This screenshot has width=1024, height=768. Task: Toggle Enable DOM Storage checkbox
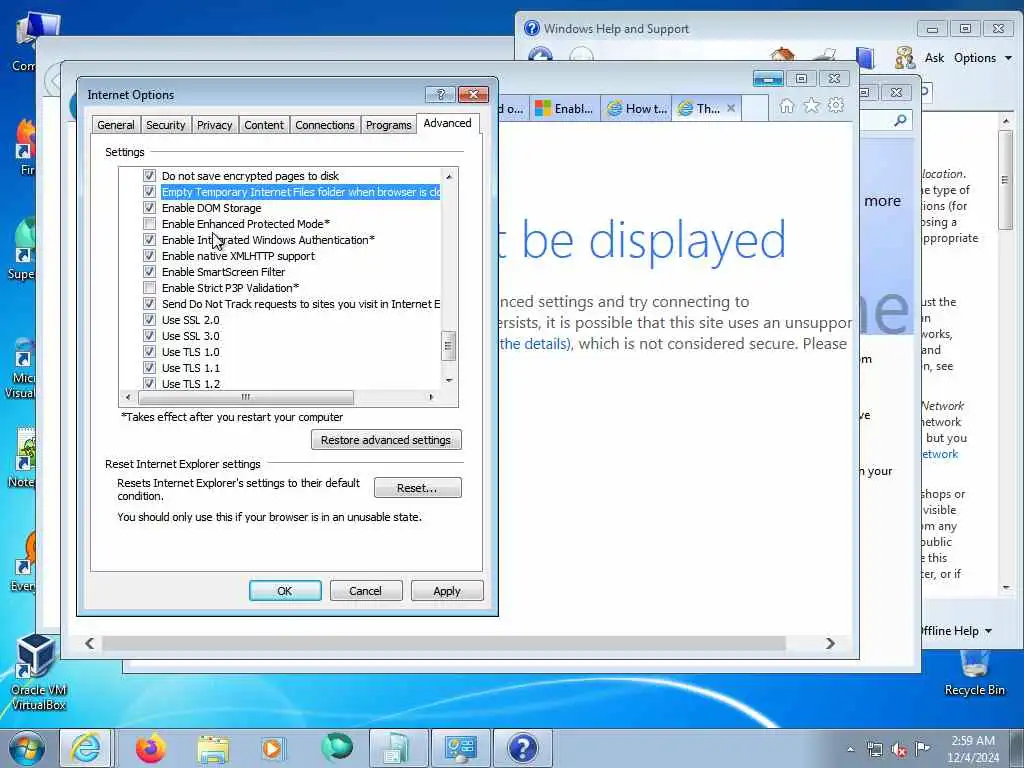(150, 208)
